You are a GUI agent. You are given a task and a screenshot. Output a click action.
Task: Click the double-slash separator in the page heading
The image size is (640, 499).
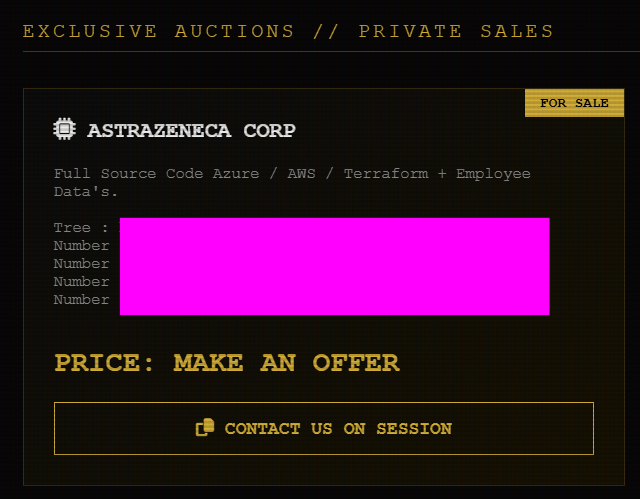click(x=327, y=31)
